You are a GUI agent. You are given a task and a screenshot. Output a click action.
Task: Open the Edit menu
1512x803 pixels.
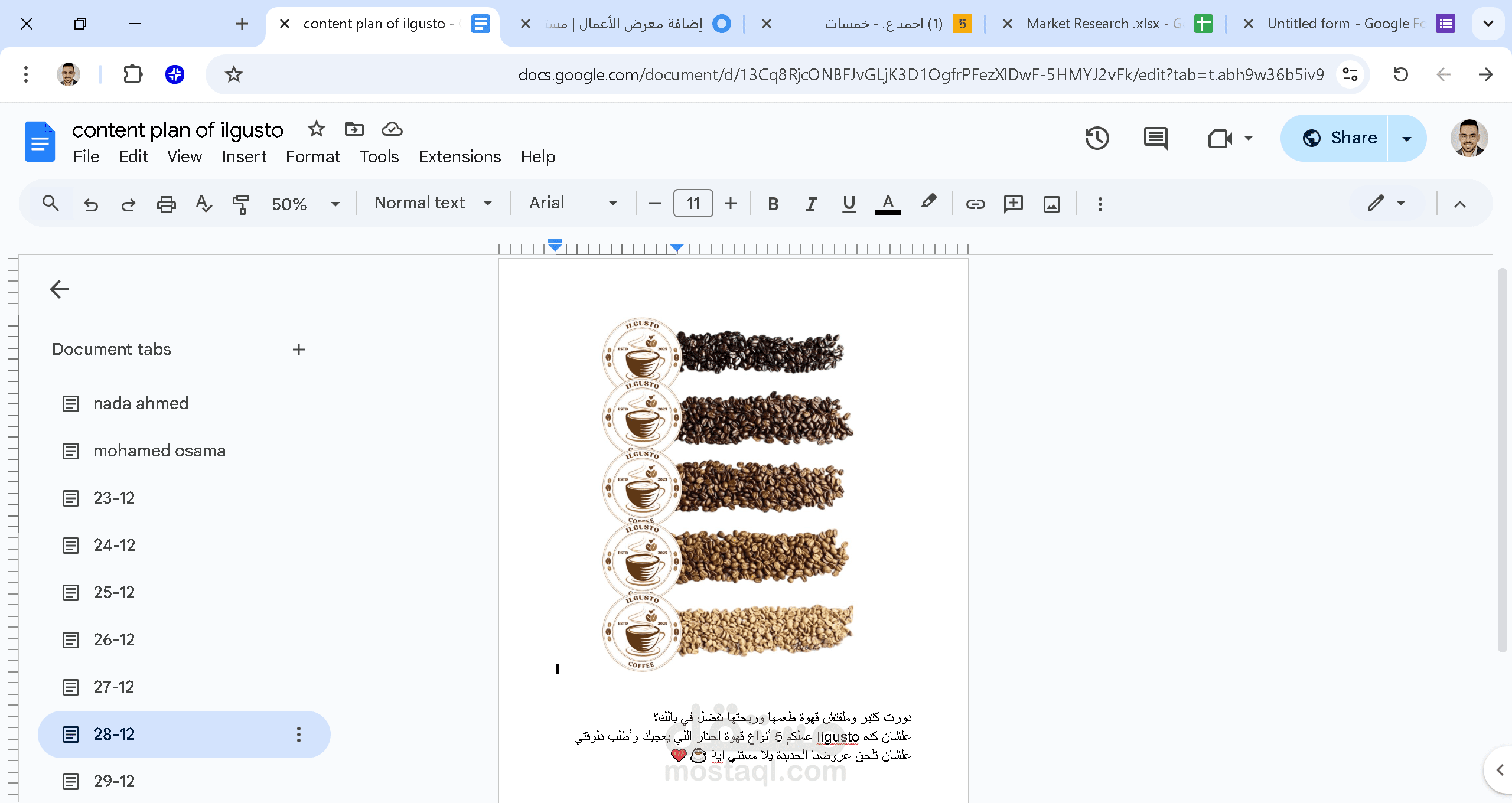[x=133, y=156]
